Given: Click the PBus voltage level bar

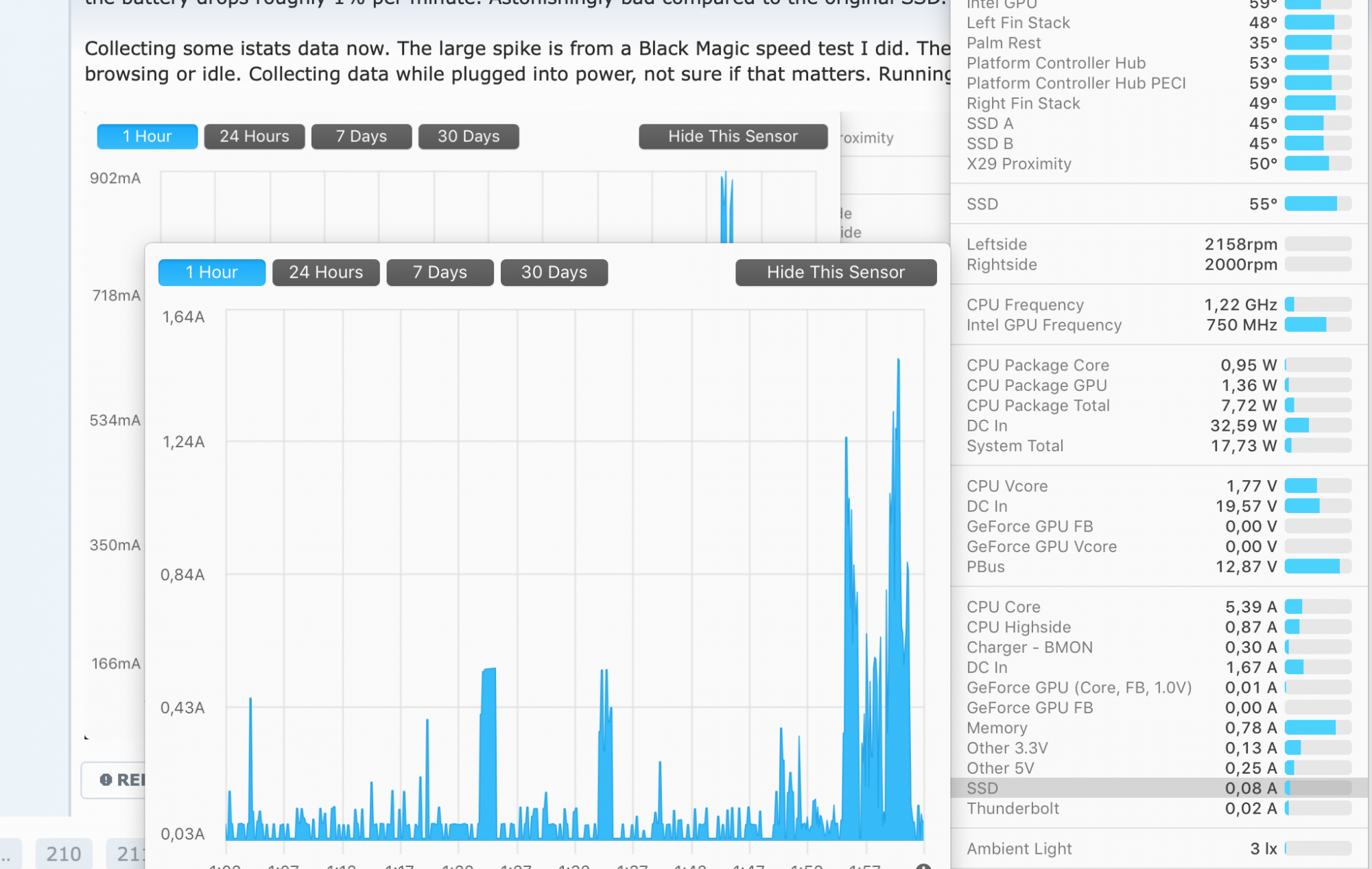Looking at the screenshot, I should [1317, 567].
